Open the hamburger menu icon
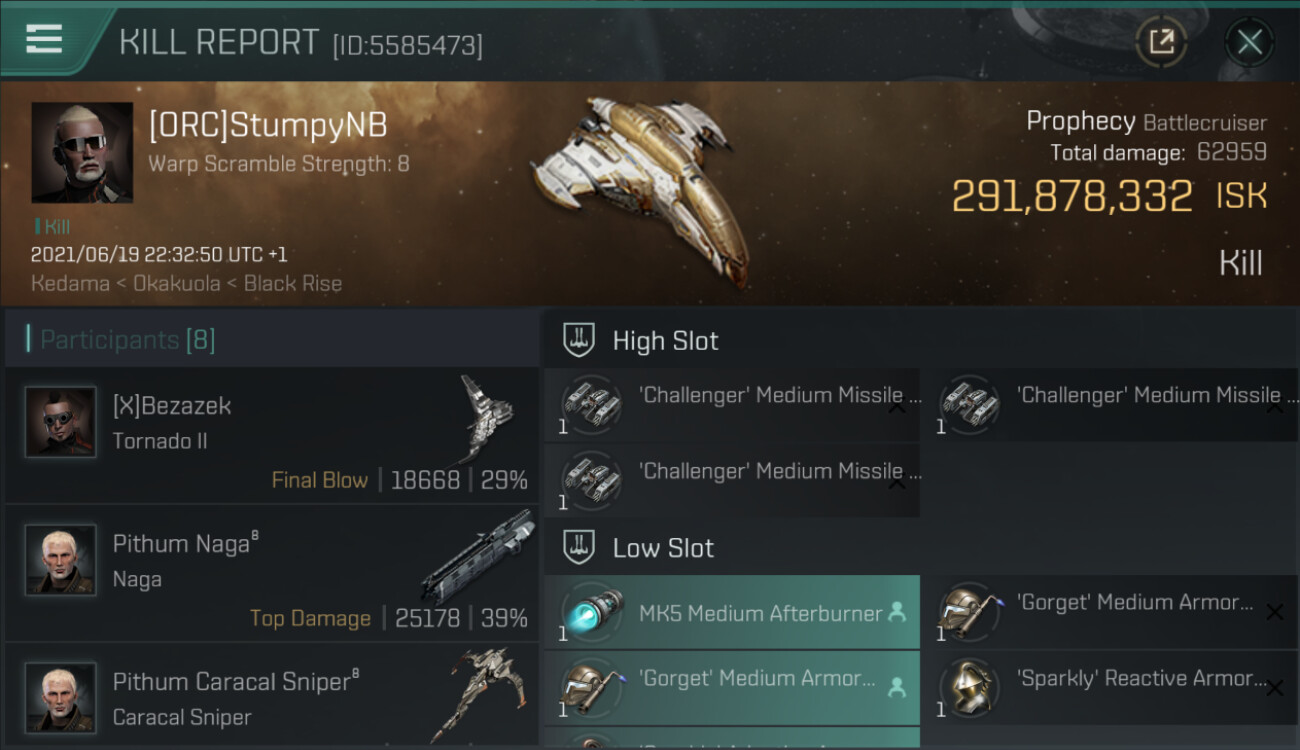The height and width of the screenshot is (750, 1300). (x=44, y=40)
